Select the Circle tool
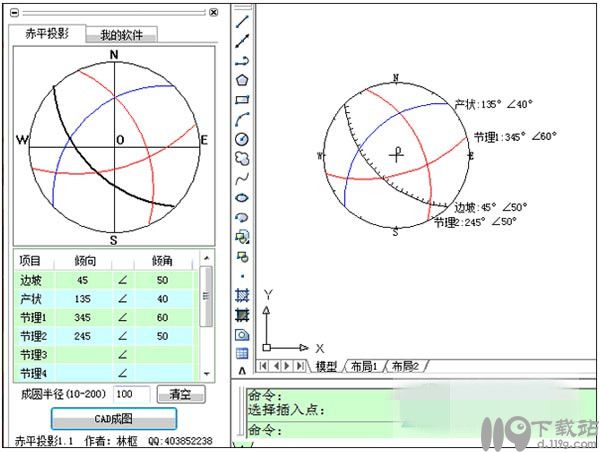The height and width of the screenshot is (452, 600). pyautogui.click(x=241, y=138)
